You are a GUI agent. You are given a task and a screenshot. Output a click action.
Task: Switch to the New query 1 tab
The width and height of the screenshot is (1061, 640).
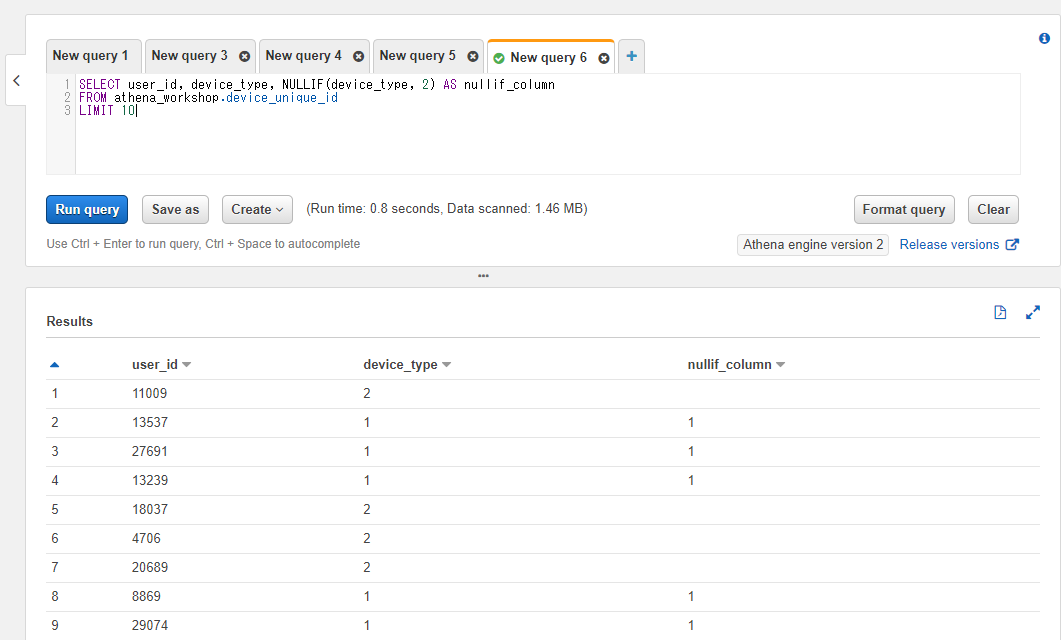coord(92,55)
